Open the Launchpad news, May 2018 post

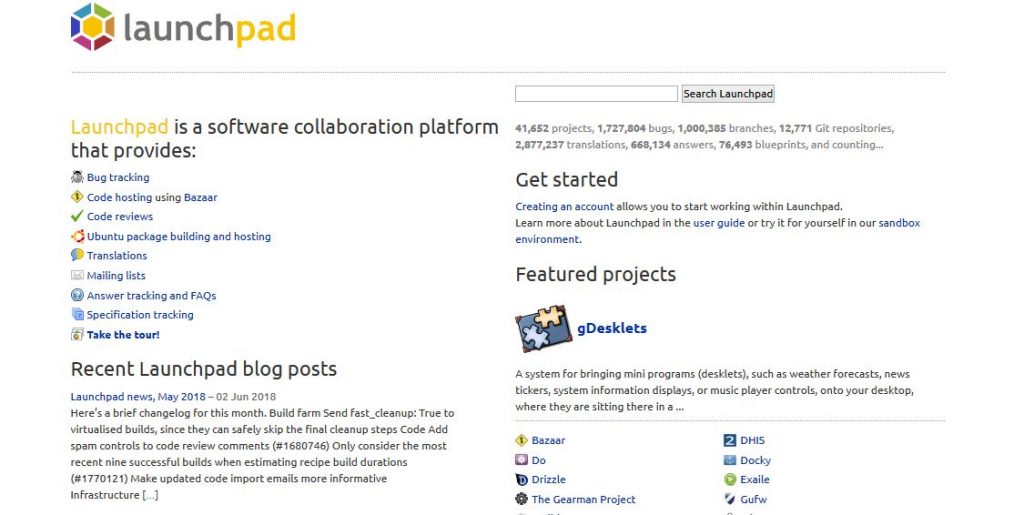138,396
